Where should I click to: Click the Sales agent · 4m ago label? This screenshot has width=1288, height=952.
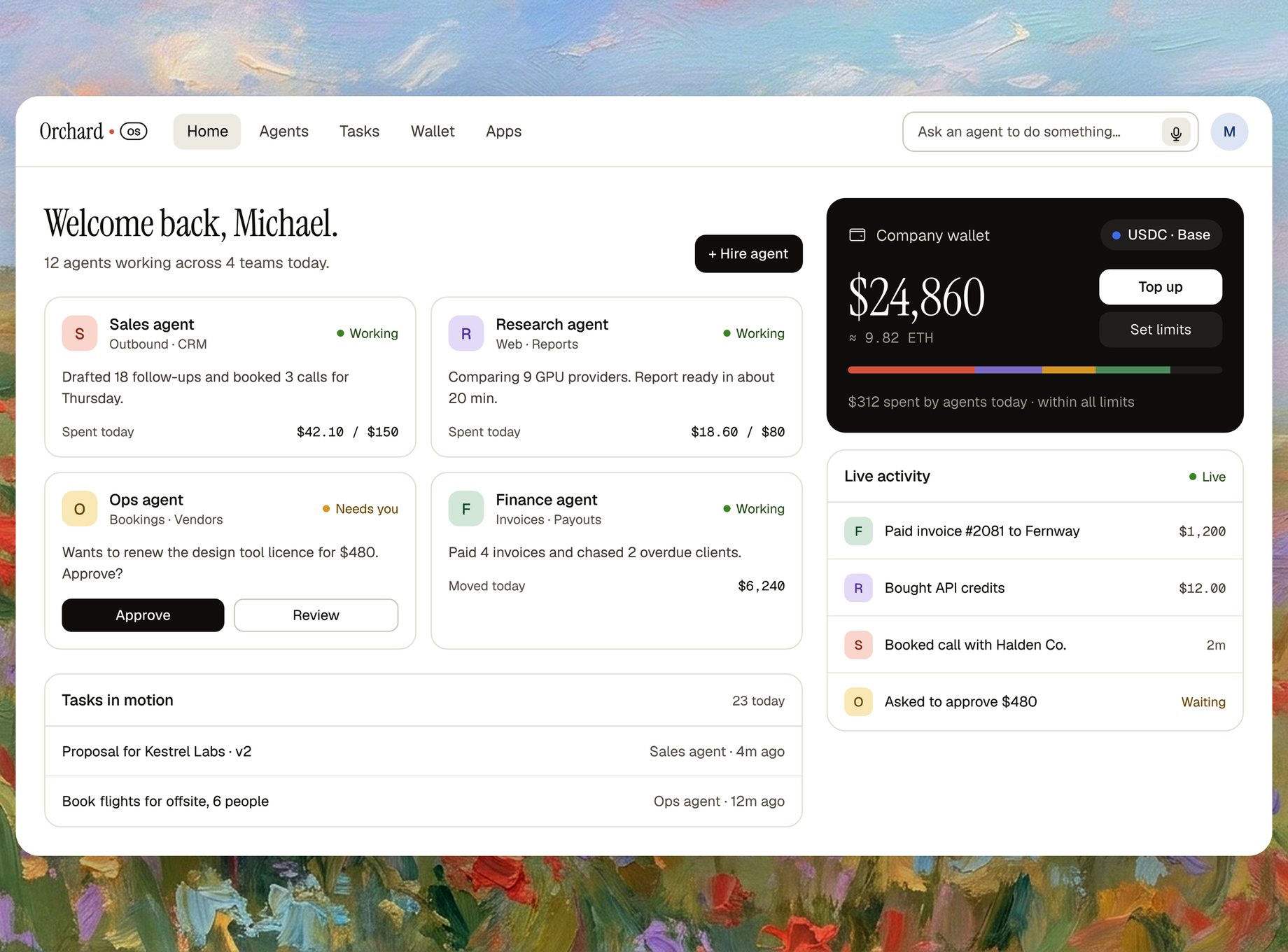pos(717,751)
